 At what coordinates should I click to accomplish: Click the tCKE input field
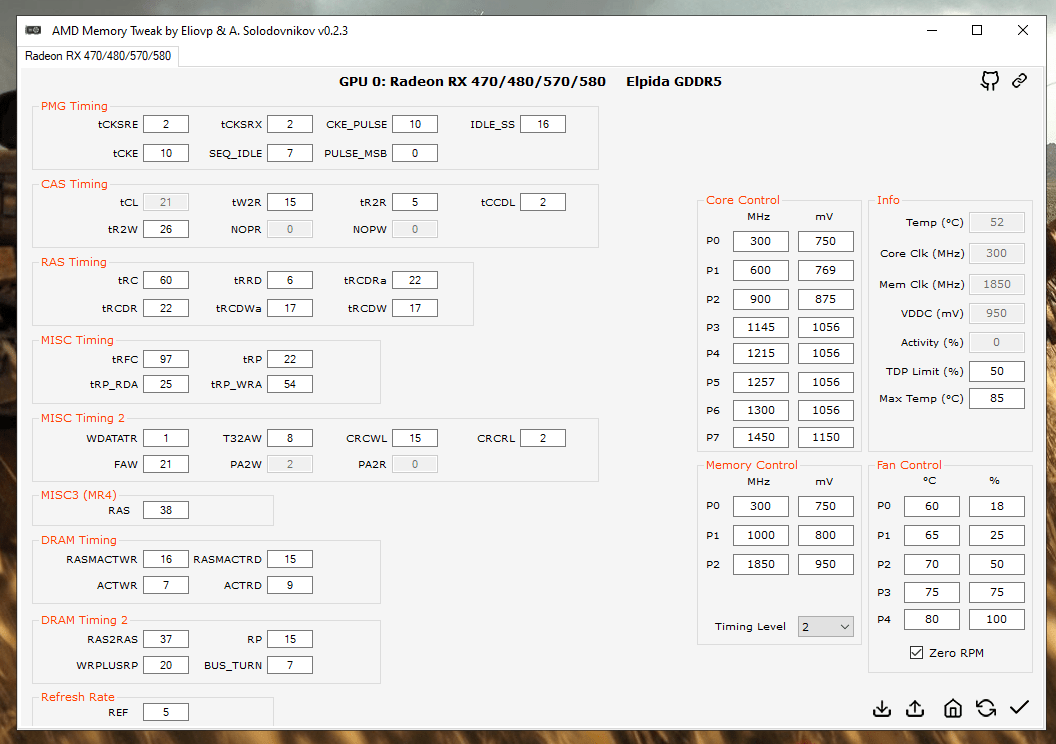tap(166, 154)
